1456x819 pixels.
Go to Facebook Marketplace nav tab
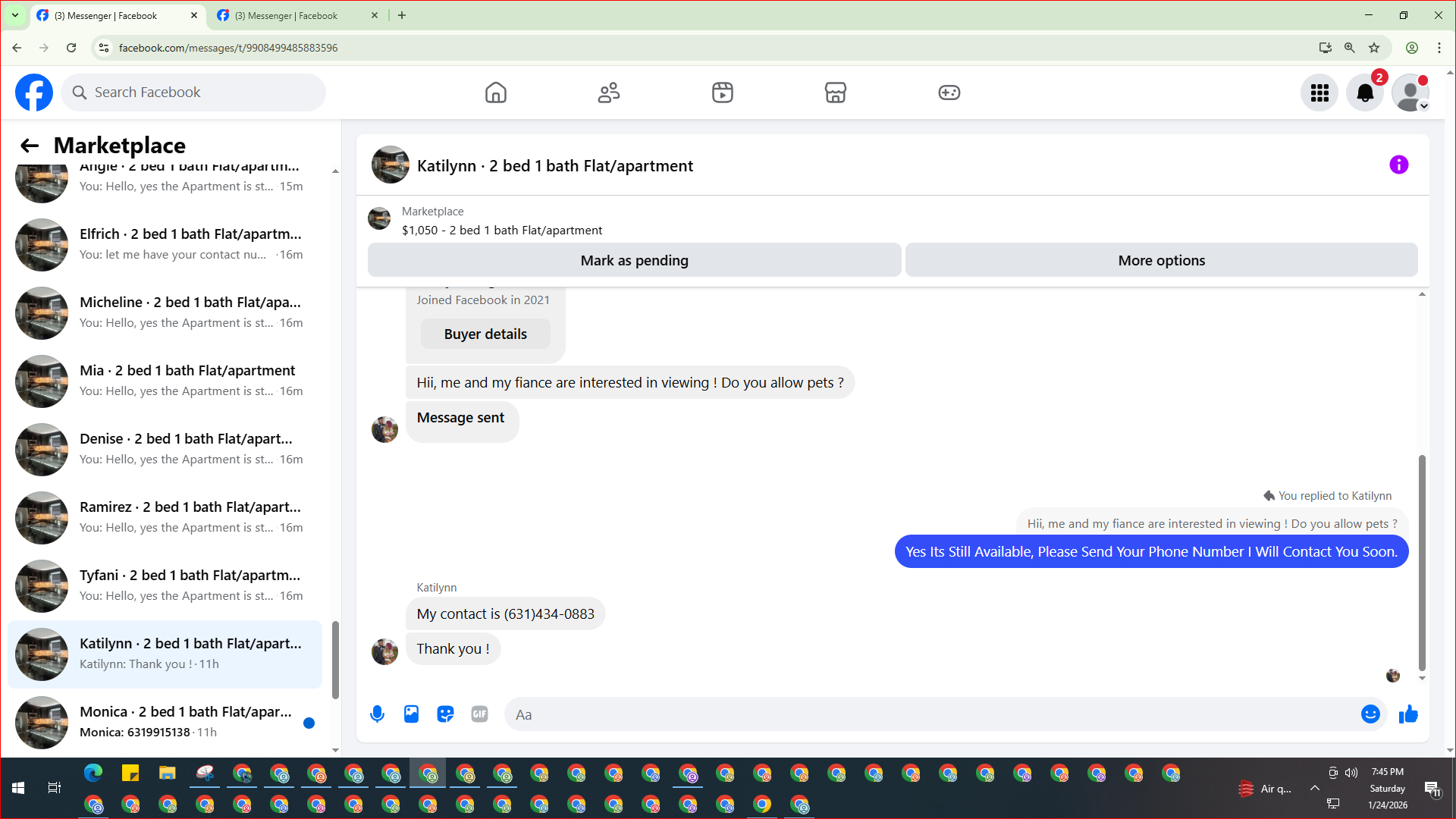pos(835,93)
